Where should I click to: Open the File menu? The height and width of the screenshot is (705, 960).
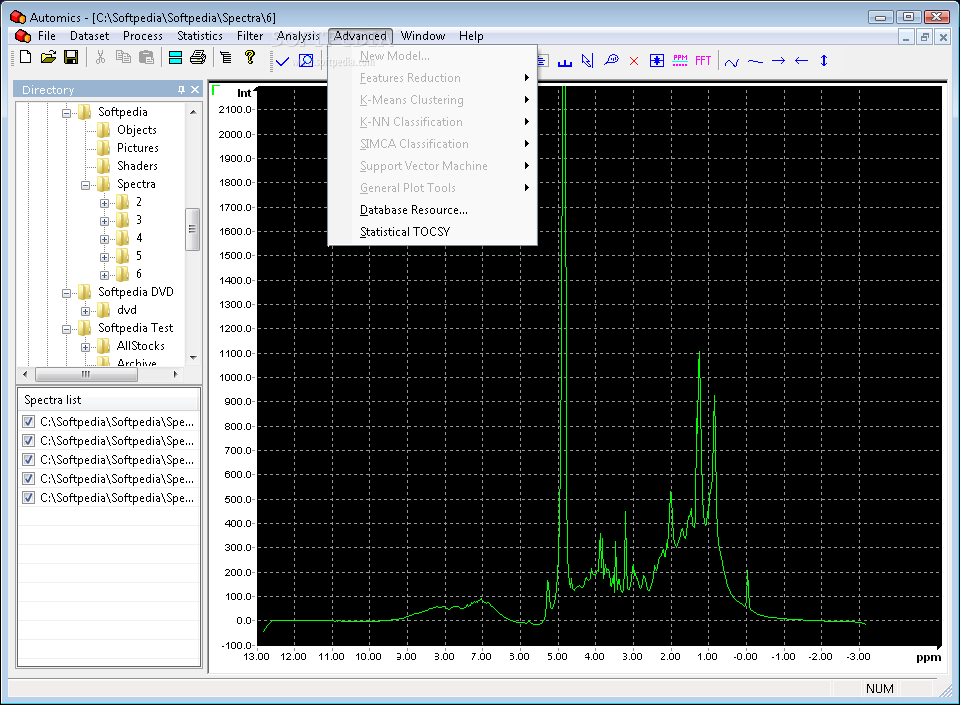(x=47, y=36)
